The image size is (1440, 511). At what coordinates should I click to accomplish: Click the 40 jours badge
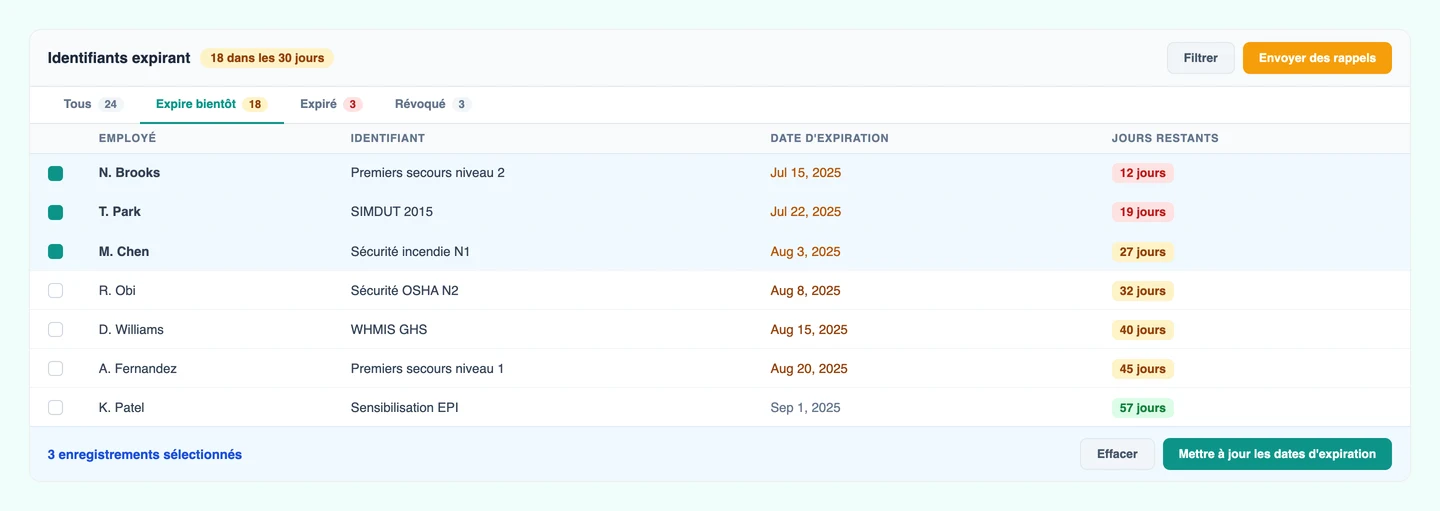(x=1143, y=330)
